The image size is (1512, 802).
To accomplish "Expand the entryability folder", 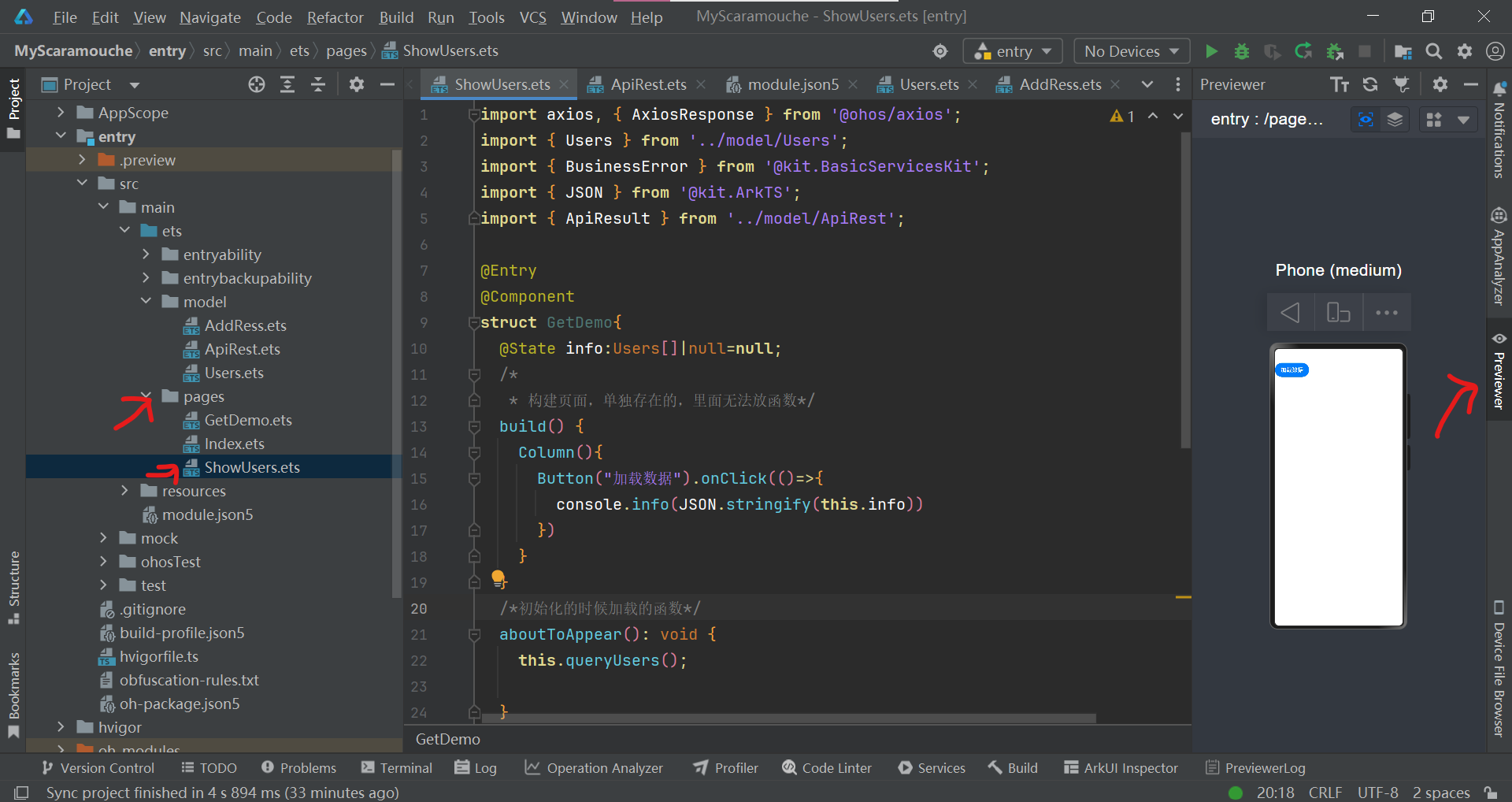I will [146, 254].
